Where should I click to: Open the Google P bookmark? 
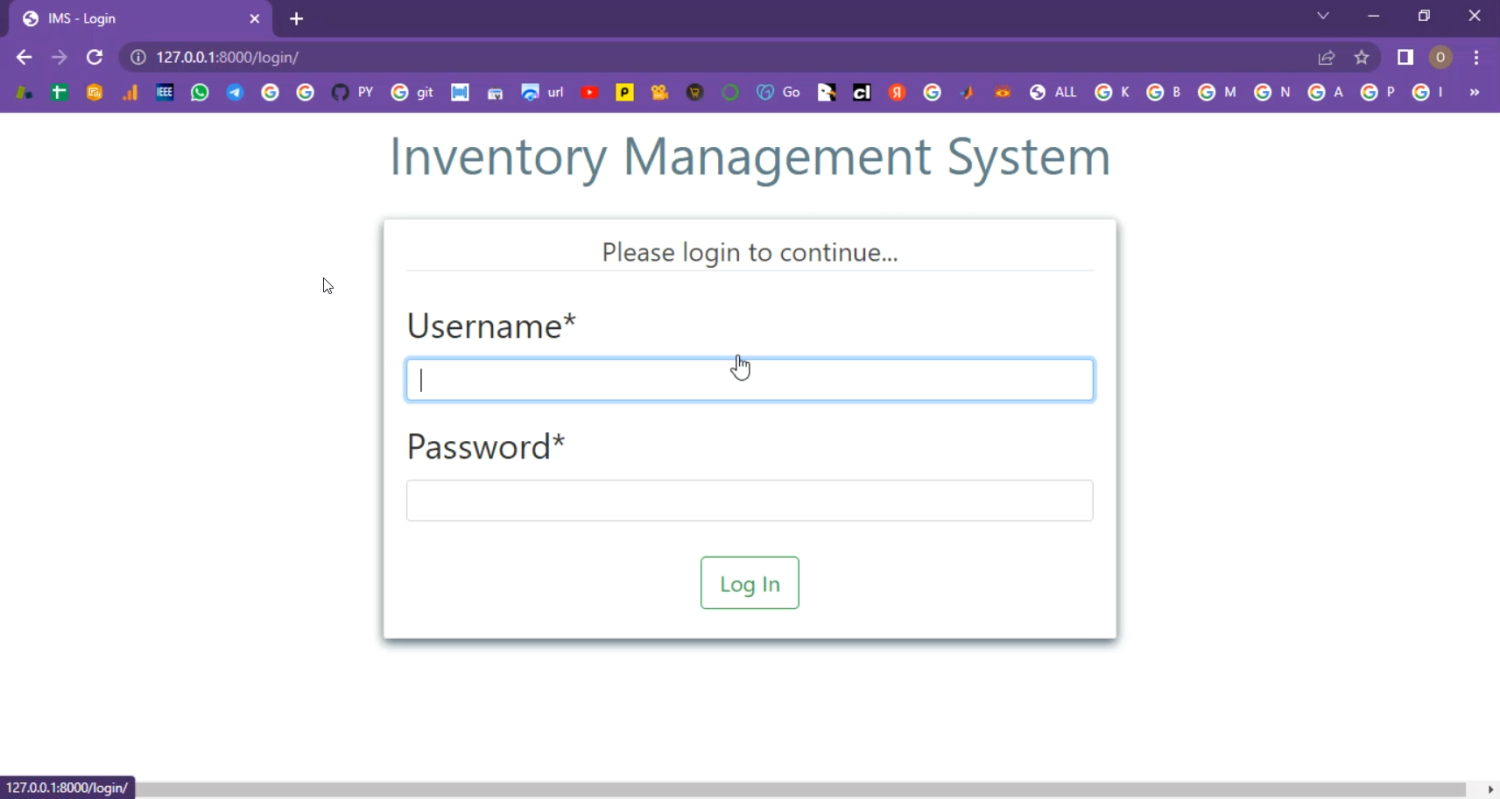[1378, 92]
